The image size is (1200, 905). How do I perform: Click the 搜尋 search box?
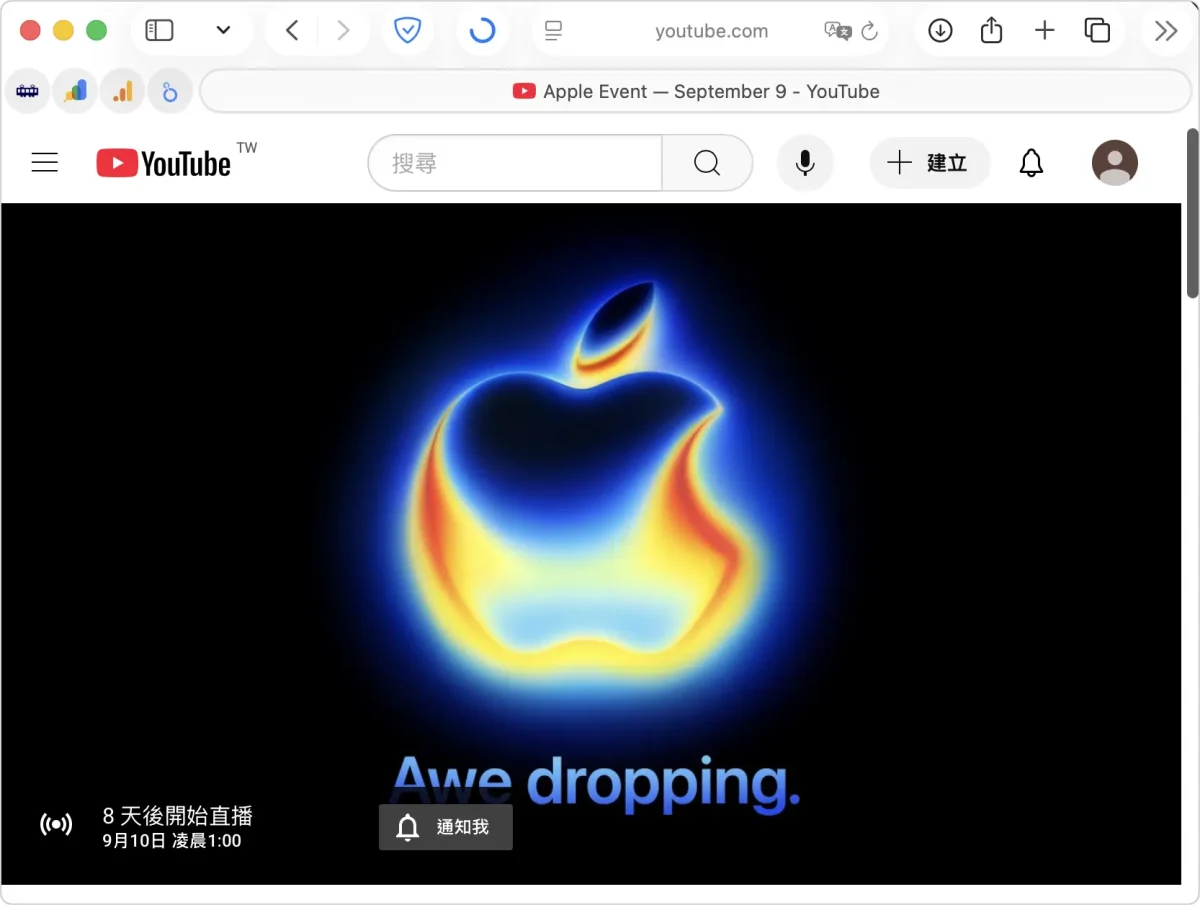tap(515, 162)
